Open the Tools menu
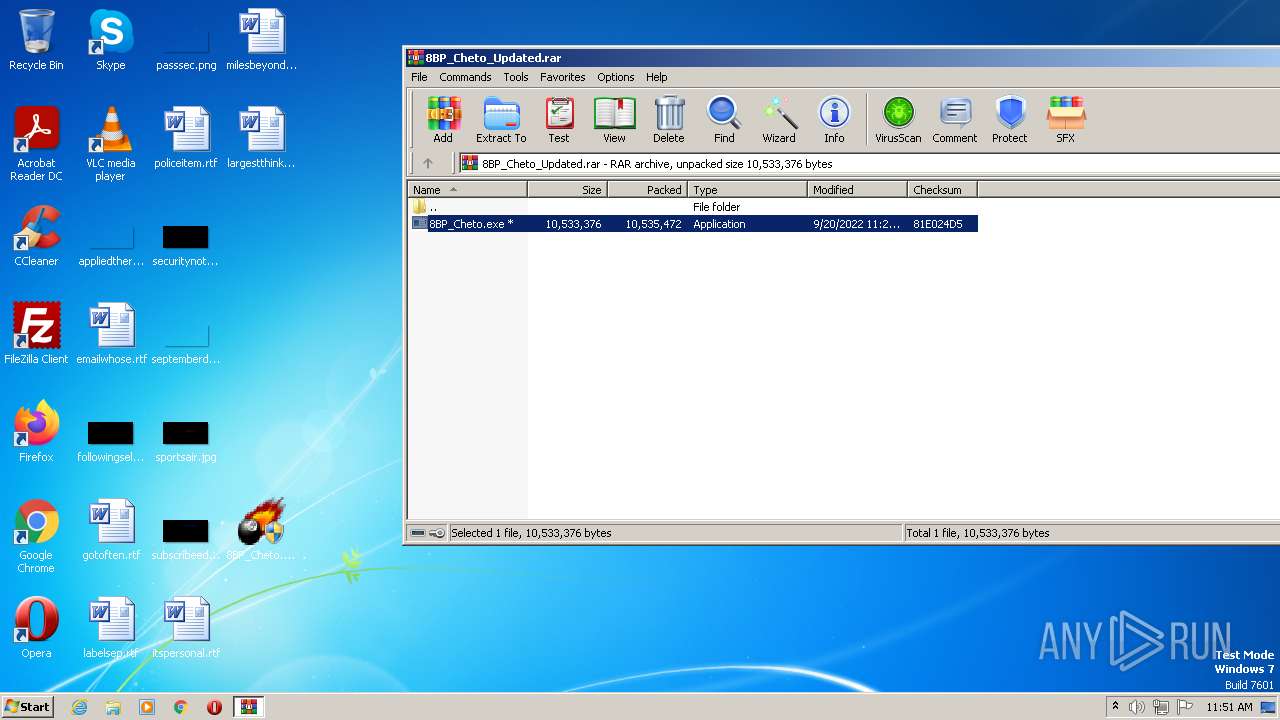This screenshot has height=720, width=1280. [x=516, y=77]
